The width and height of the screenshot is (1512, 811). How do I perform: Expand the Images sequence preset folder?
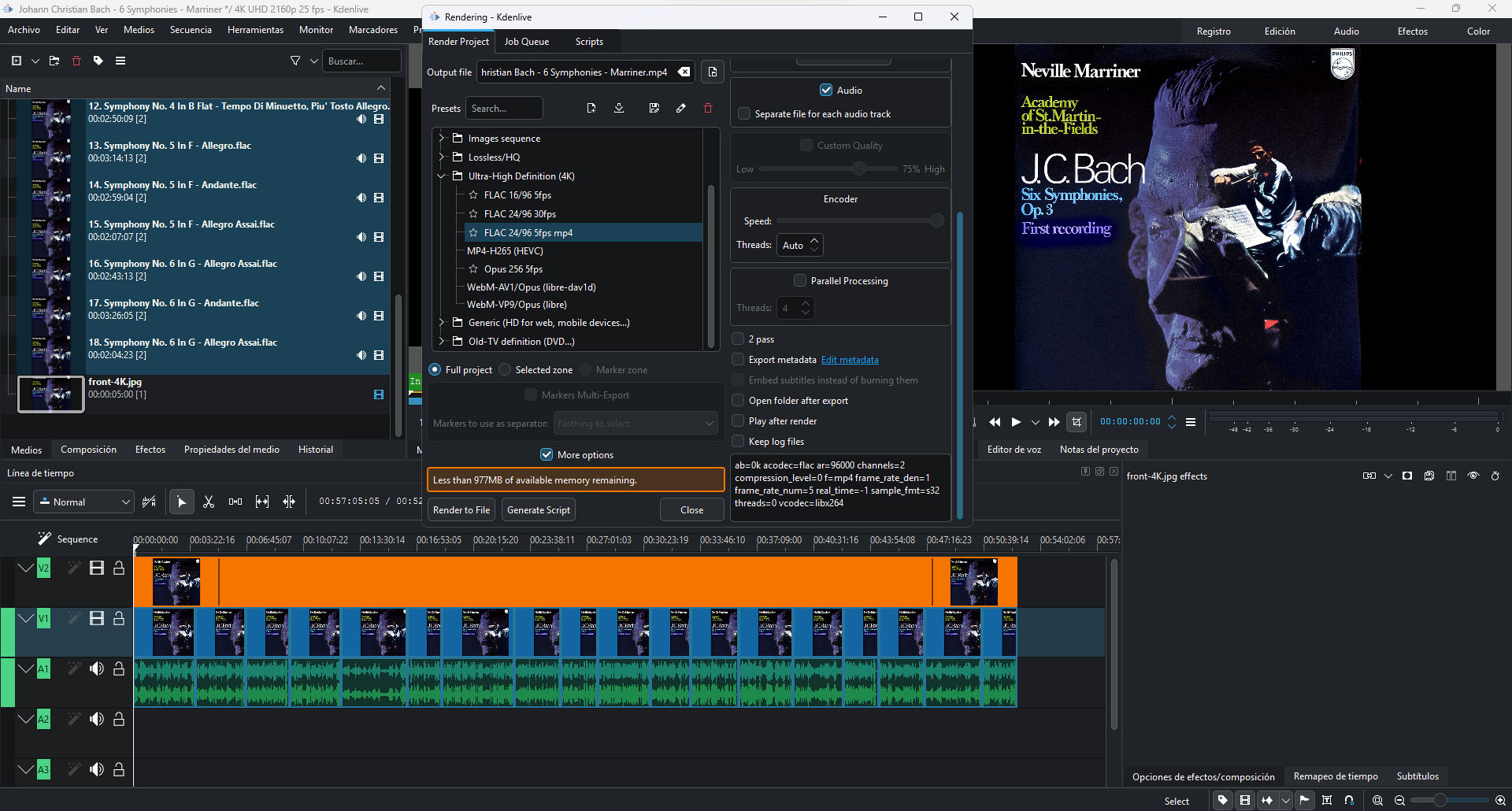pos(442,139)
